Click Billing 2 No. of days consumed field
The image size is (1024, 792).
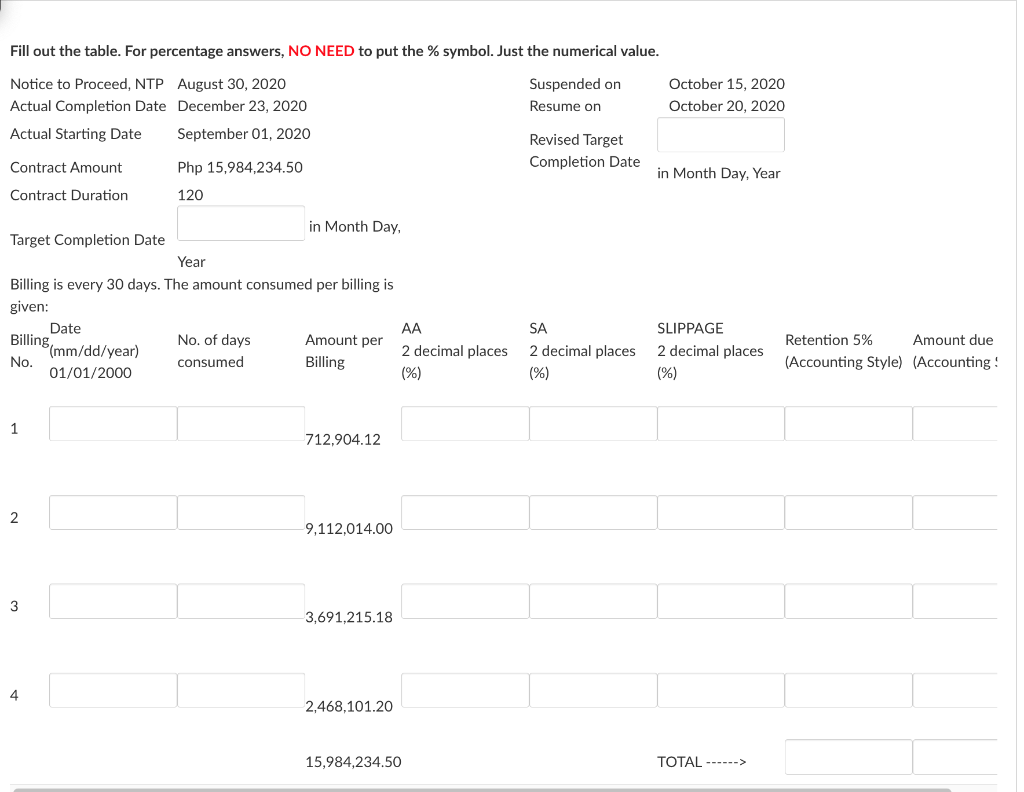(240, 513)
